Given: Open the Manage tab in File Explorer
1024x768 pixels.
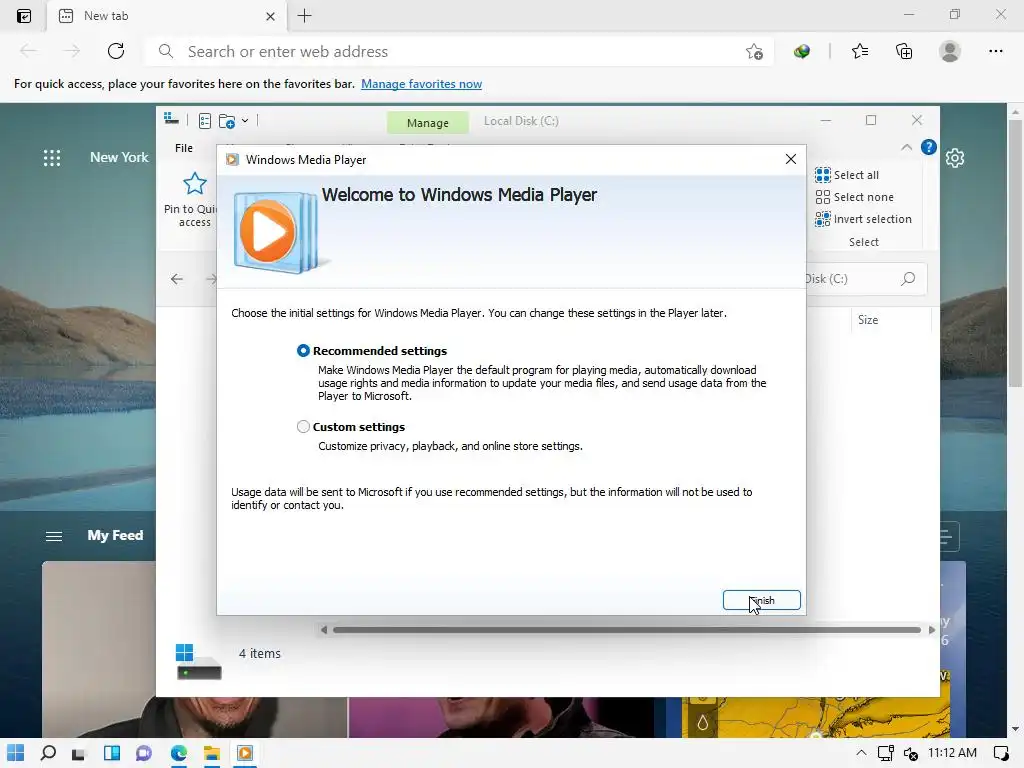Looking at the screenshot, I should [428, 123].
